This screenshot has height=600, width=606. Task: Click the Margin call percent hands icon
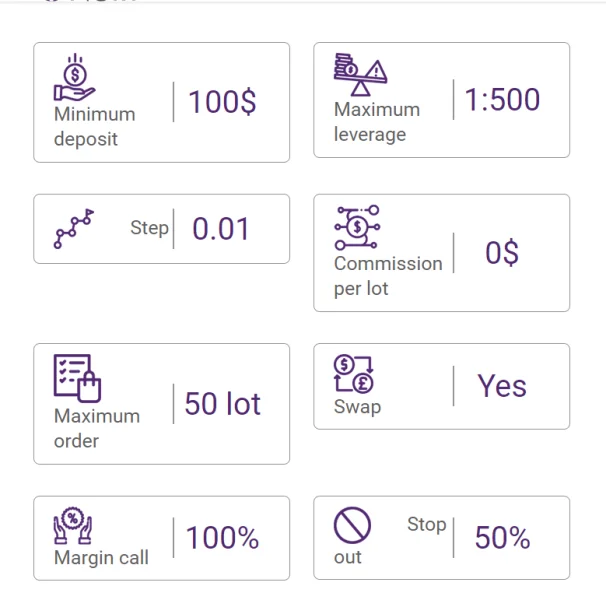click(x=72, y=525)
